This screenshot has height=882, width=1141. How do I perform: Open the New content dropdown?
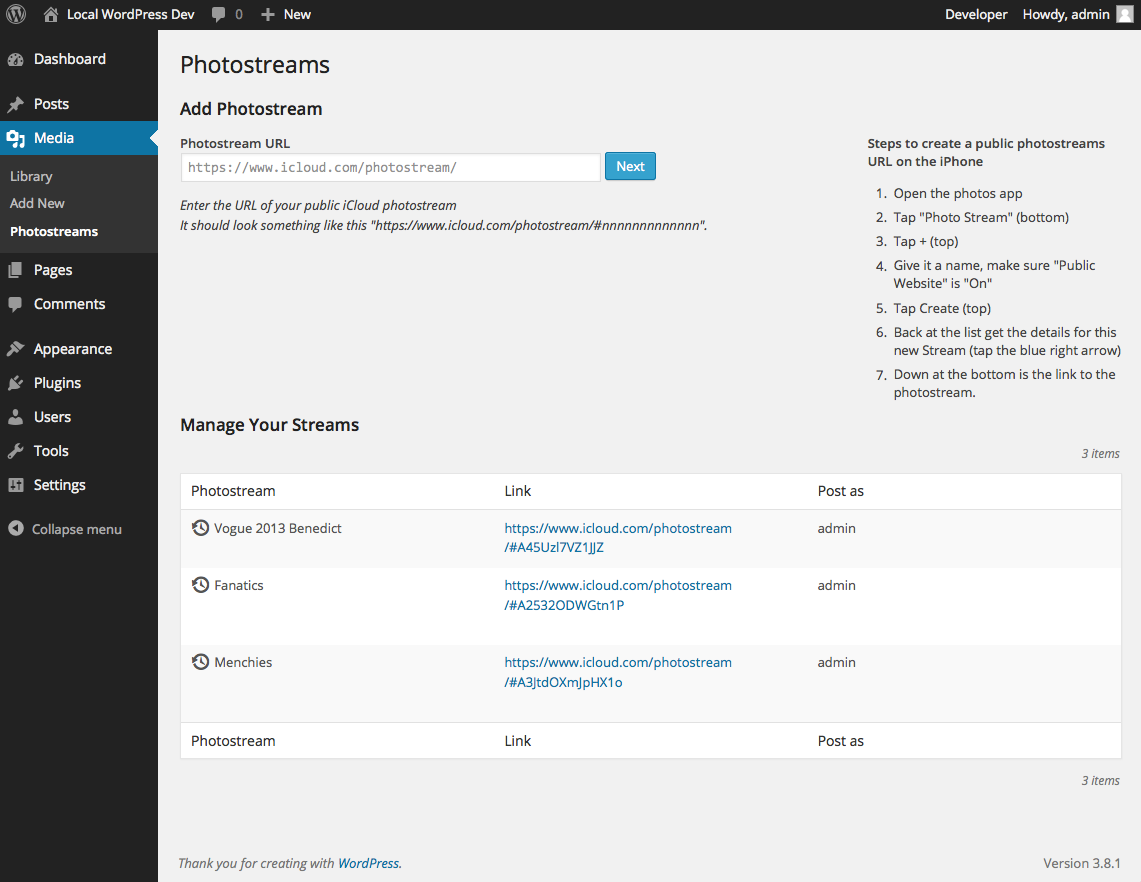(x=286, y=14)
